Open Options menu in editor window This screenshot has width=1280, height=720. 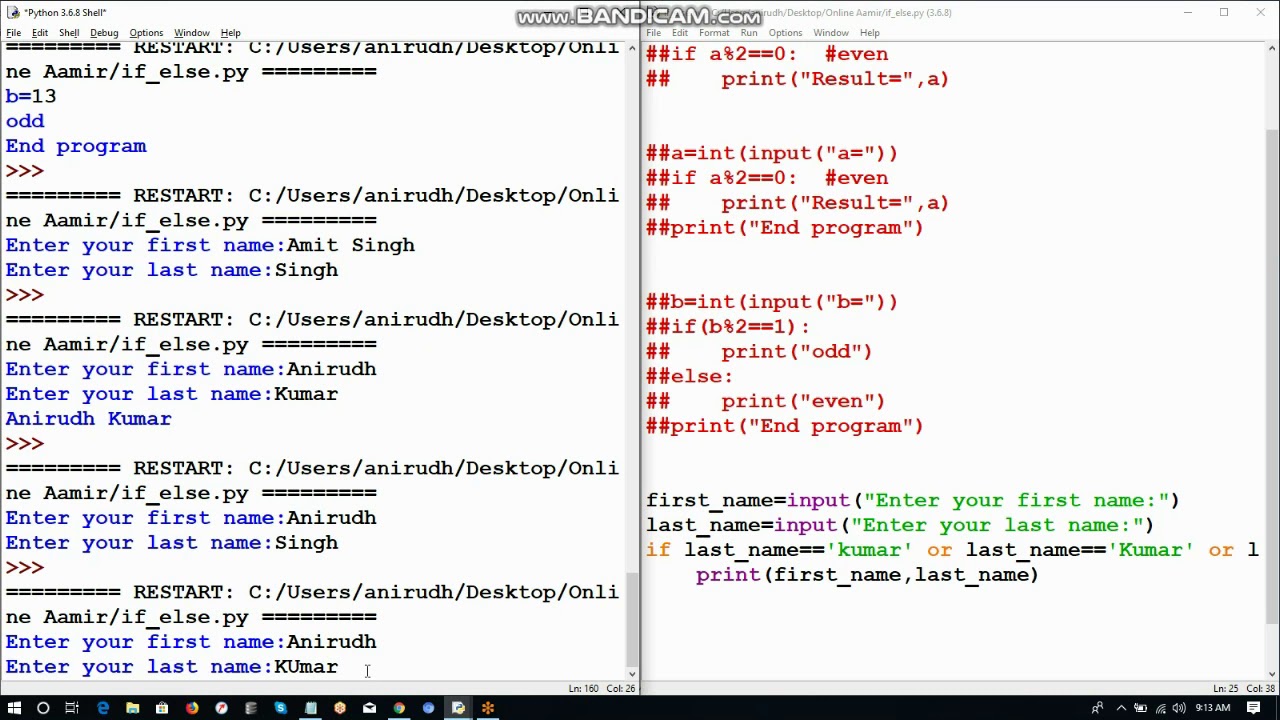point(785,33)
